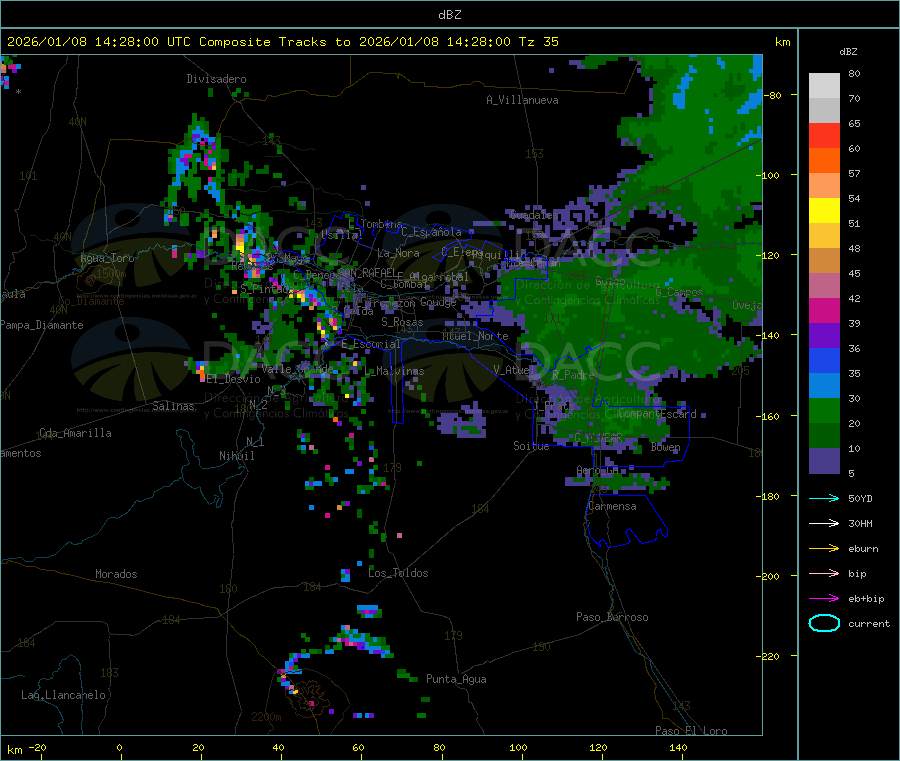Click the El_Desvio place label

234,379
